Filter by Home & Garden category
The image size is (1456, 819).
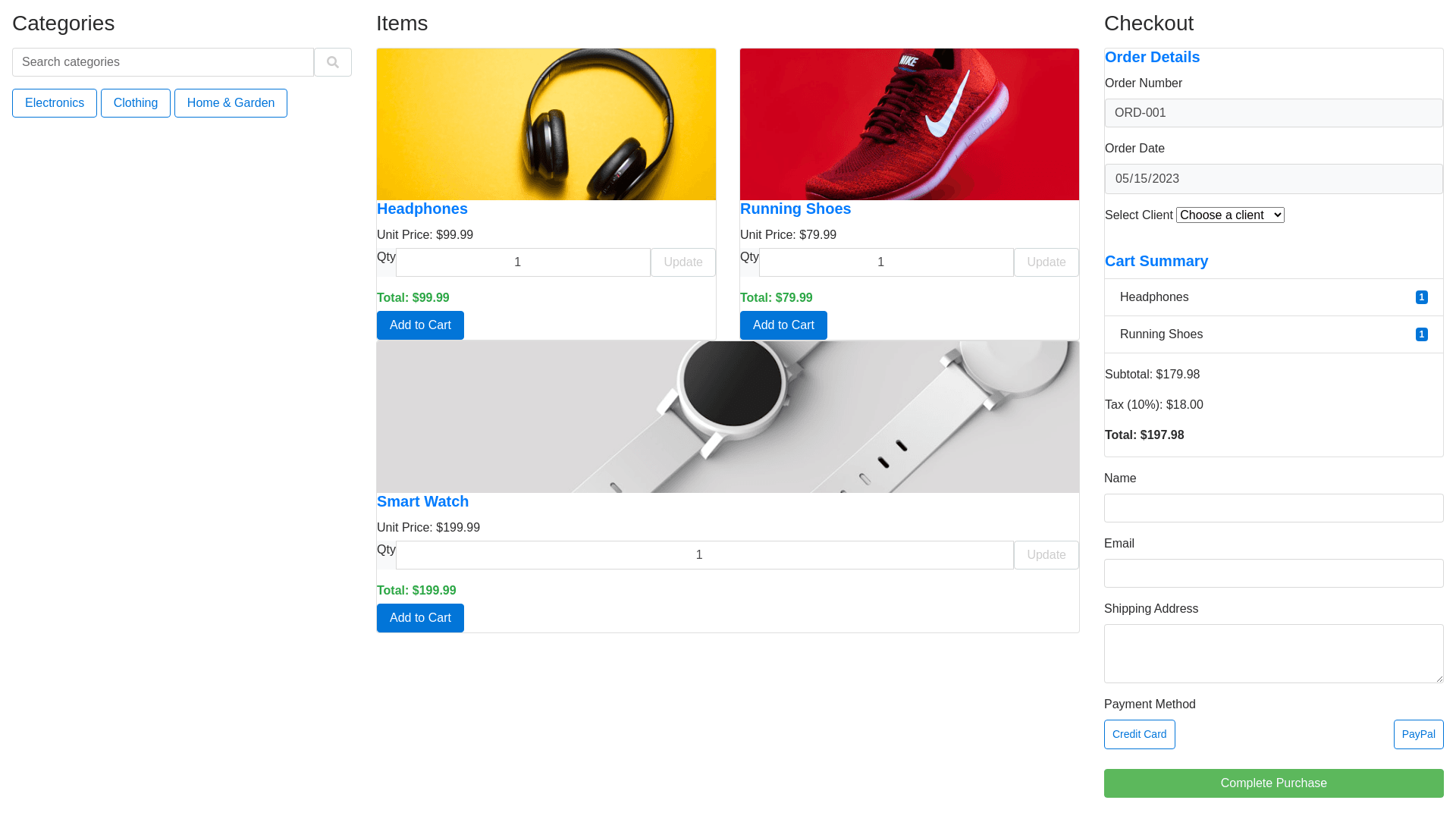pyautogui.click(x=231, y=103)
